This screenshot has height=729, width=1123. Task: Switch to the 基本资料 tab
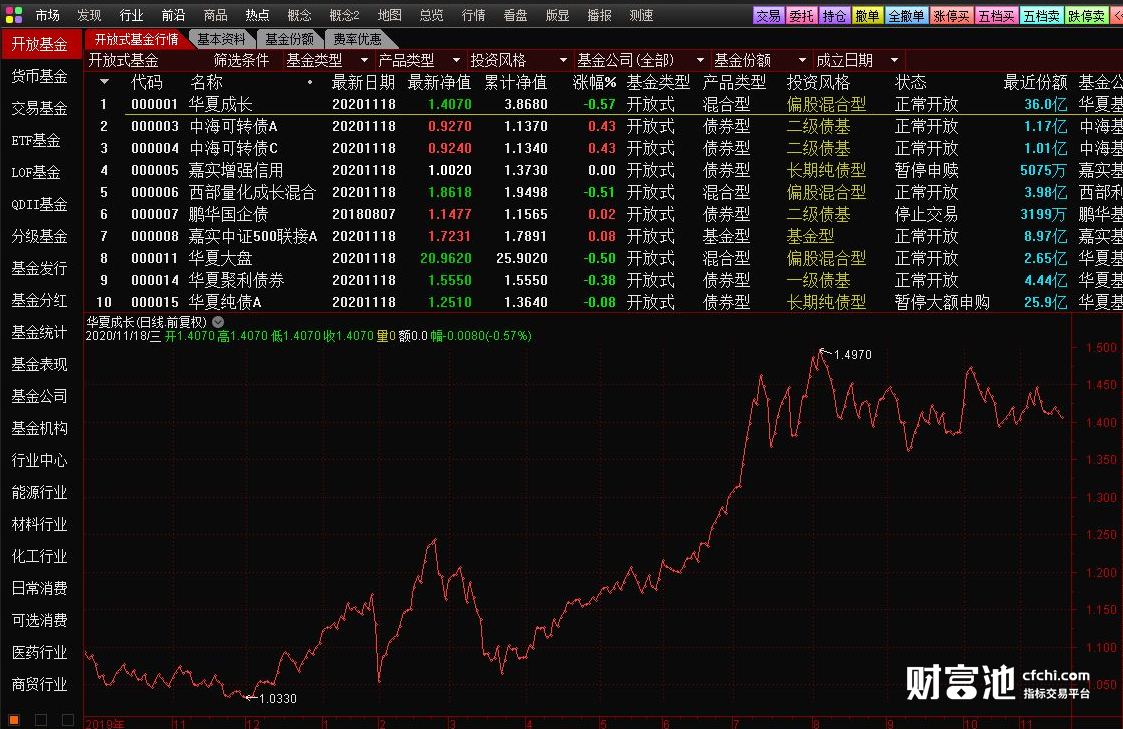coord(221,39)
